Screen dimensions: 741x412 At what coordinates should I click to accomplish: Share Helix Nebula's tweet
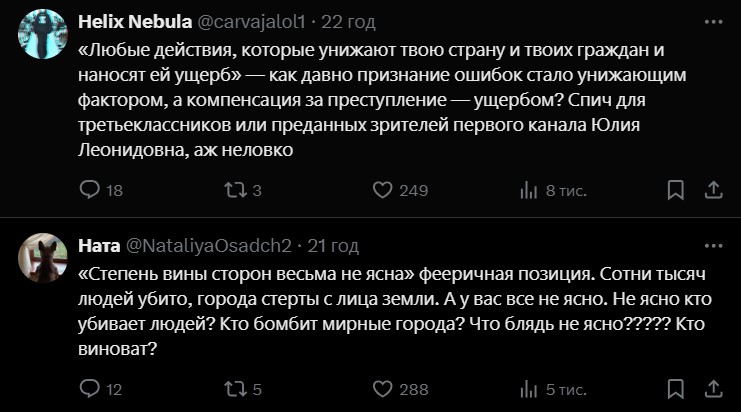tap(714, 190)
